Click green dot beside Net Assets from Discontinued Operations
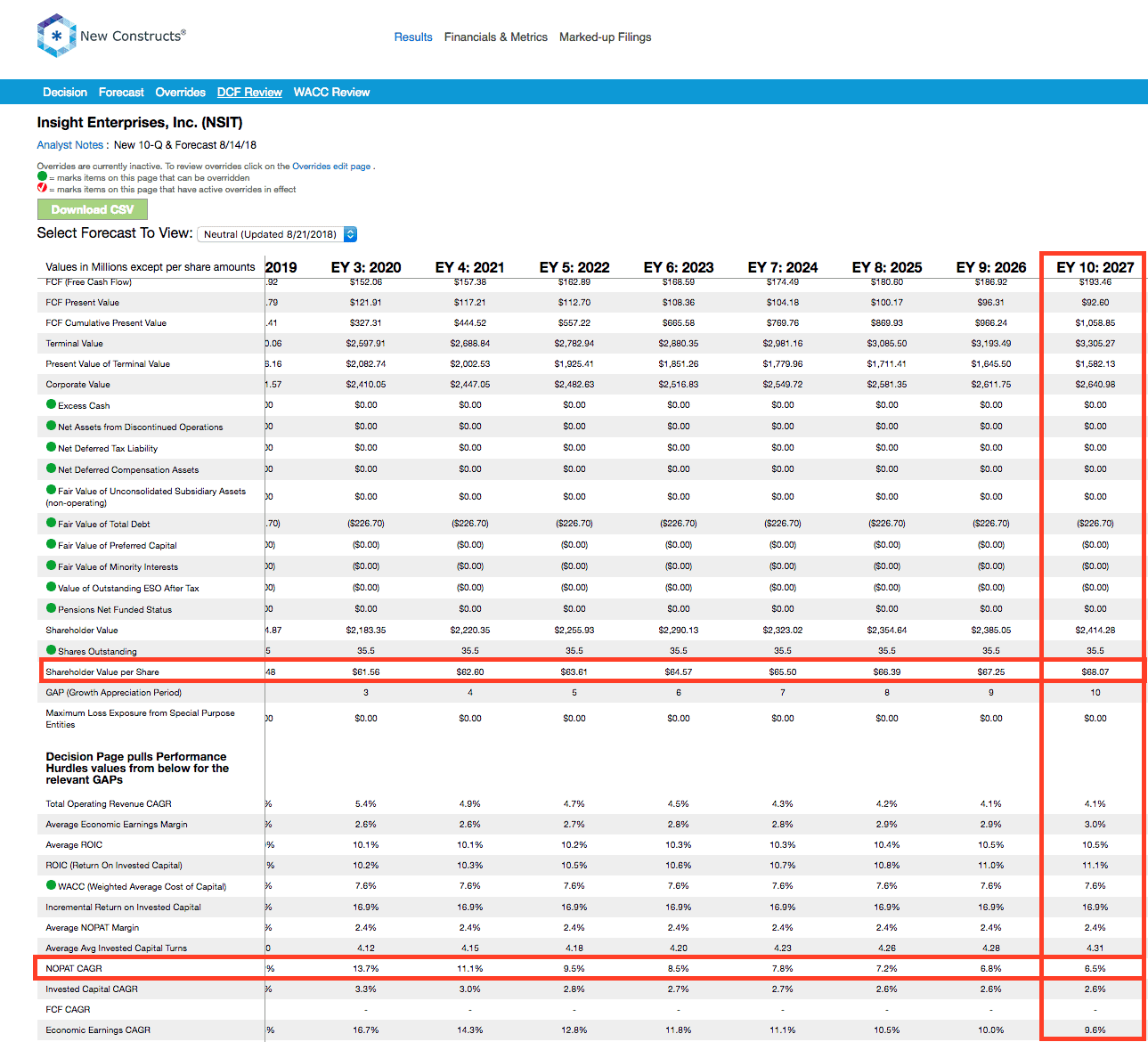This screenshot has height=1042, width=1148. [51, 426]
